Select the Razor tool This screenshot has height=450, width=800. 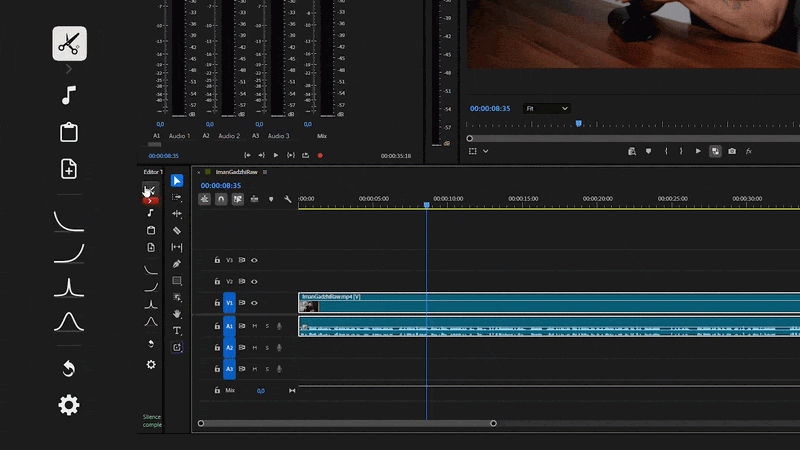tap(177, 231)
